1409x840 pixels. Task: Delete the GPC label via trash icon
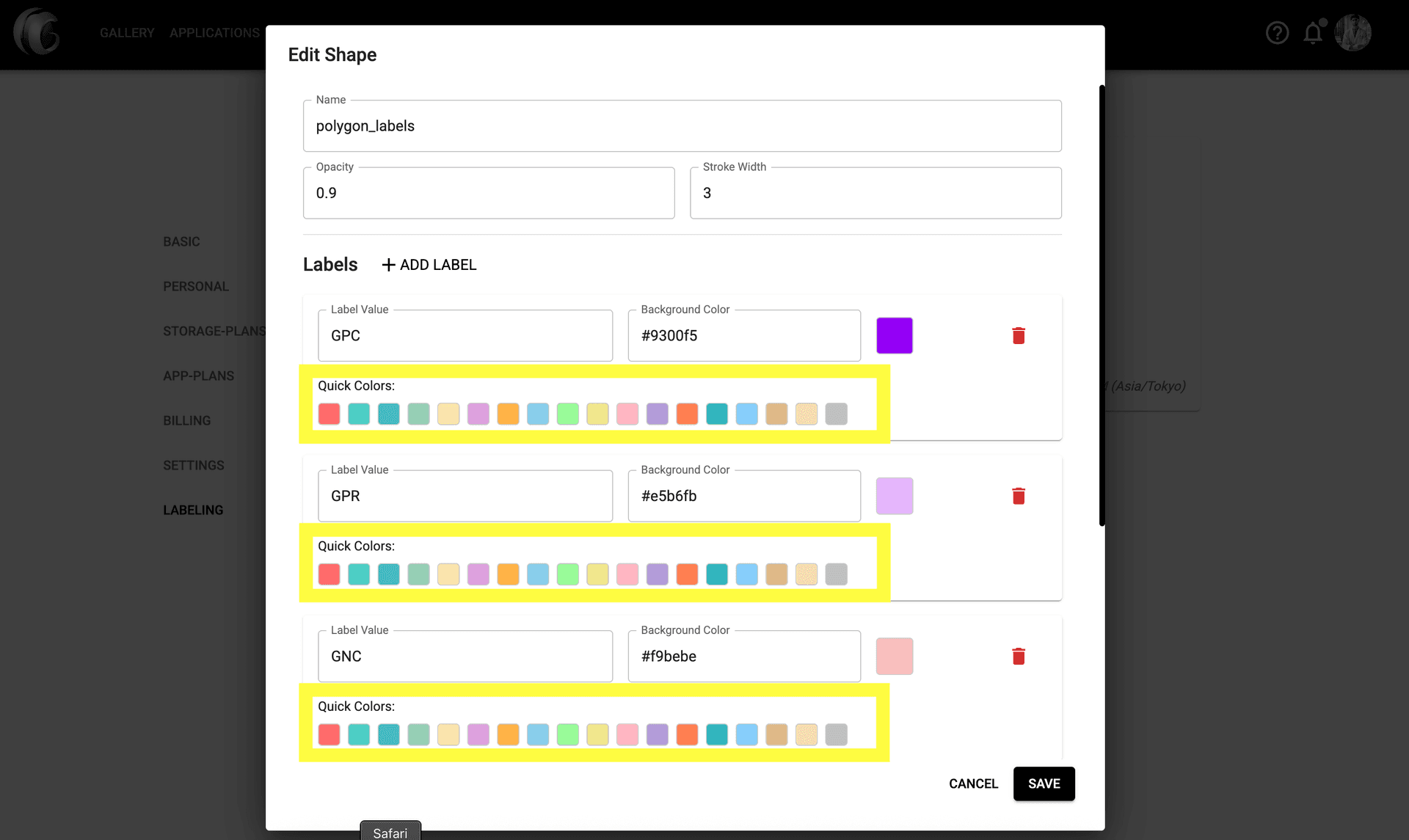click(x=1019, y=335)
